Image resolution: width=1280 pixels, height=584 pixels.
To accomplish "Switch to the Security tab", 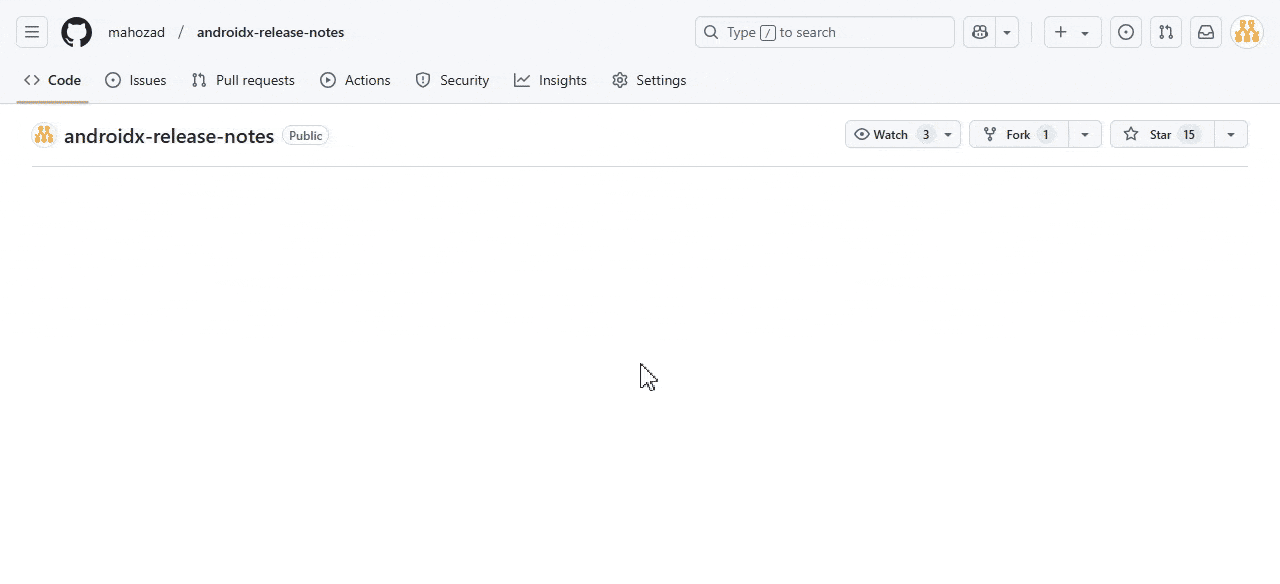I will tap(452, 80).
